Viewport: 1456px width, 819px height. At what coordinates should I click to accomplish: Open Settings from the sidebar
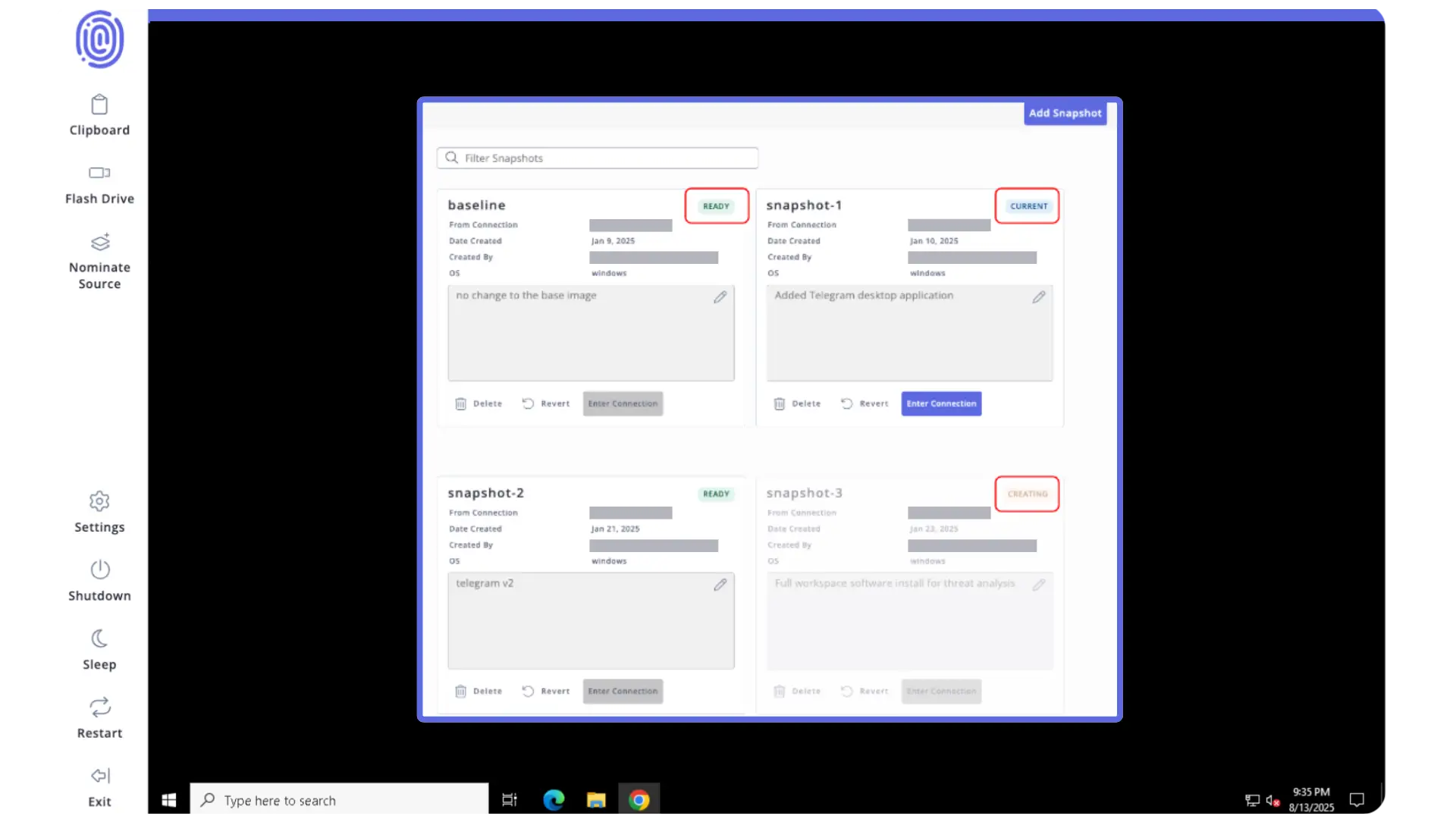[x=99, y=513]
